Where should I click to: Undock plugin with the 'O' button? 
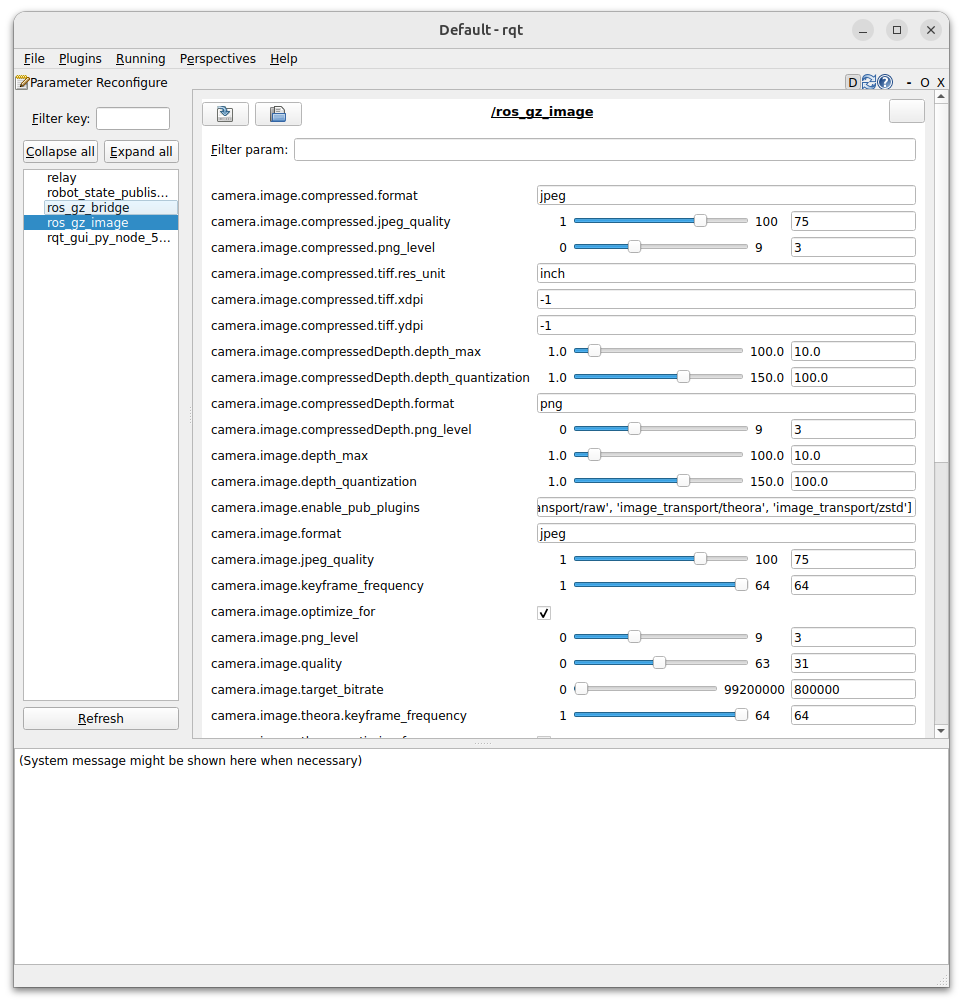click(925, 83)
